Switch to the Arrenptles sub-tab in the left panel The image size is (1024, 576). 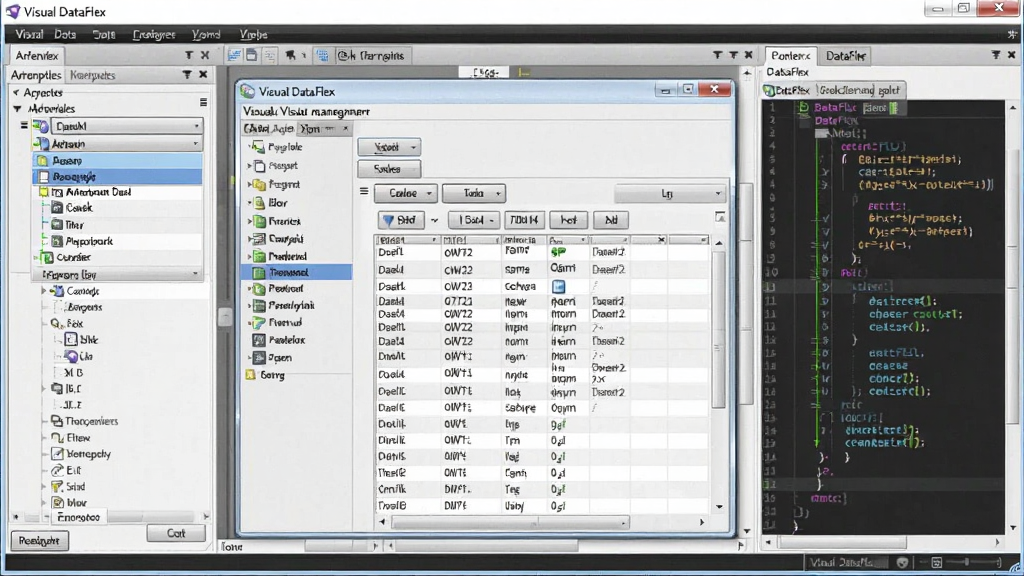coord(36,75)
